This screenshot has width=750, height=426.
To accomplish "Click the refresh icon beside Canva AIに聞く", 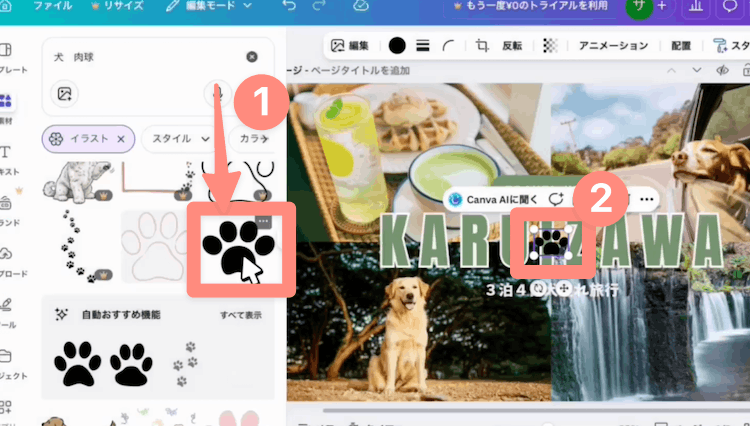I will 555,199.
